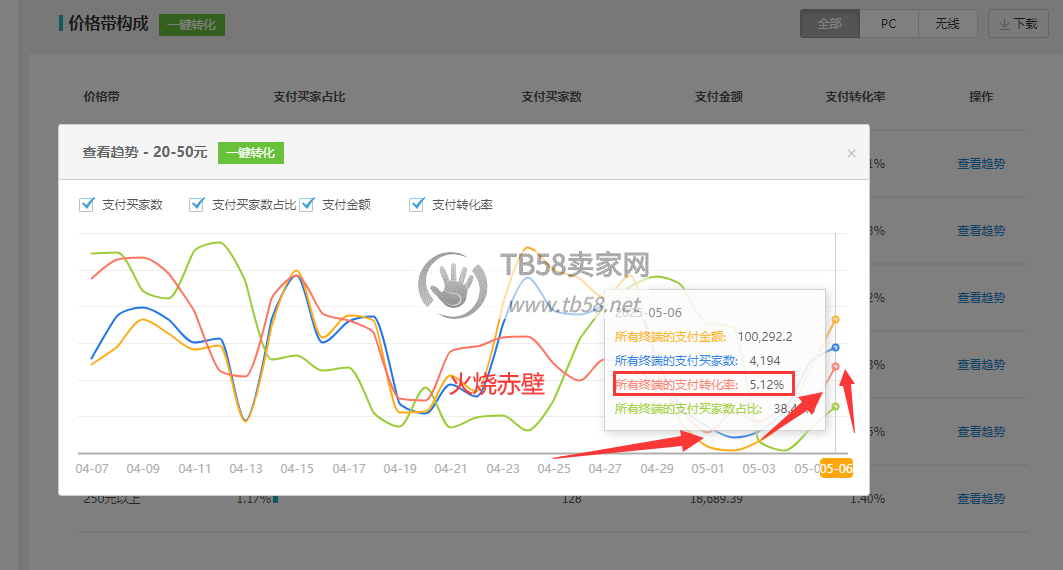The height and width of the screenshot is (570, 1063).
Task: Uncheck the 支付买家数 checkbox
Action: [x=87, y=205]
